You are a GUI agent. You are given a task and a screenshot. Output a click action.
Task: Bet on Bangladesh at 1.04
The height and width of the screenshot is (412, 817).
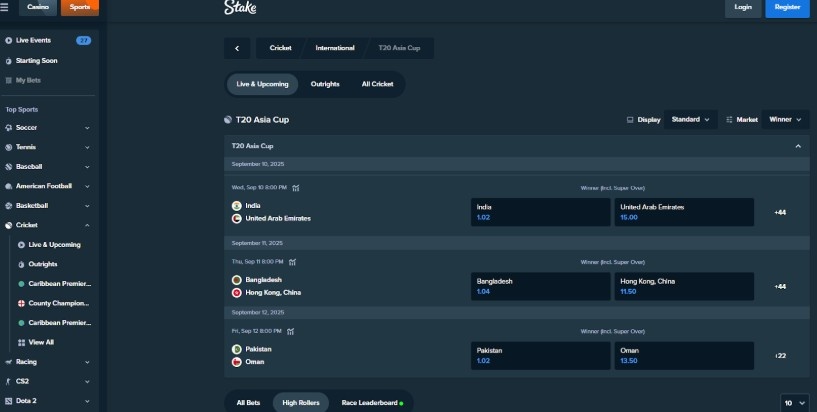point(540,286)
